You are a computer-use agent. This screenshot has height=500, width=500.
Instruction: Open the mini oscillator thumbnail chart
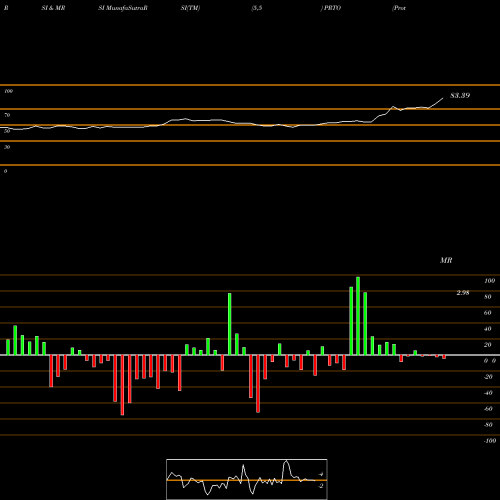pos(247,479)
